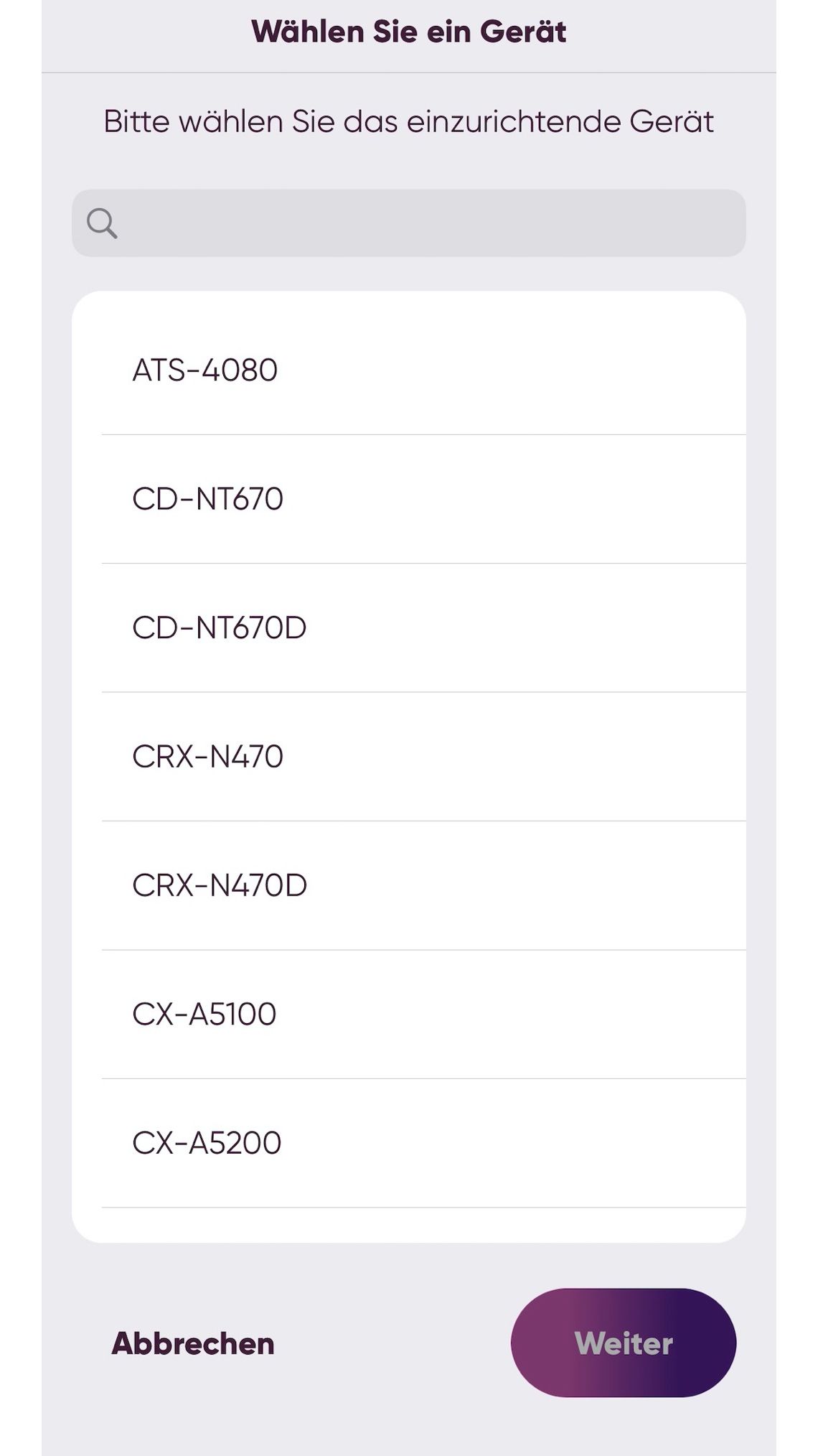
Task: Tap the row labeled CRX-N470D
Action: pos(409,885)
